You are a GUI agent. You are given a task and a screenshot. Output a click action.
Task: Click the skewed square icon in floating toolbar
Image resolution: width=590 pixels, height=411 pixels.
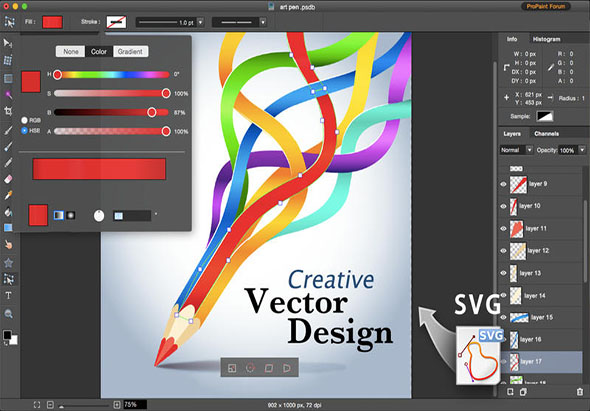pyautogui.click(x=269, y=368)
